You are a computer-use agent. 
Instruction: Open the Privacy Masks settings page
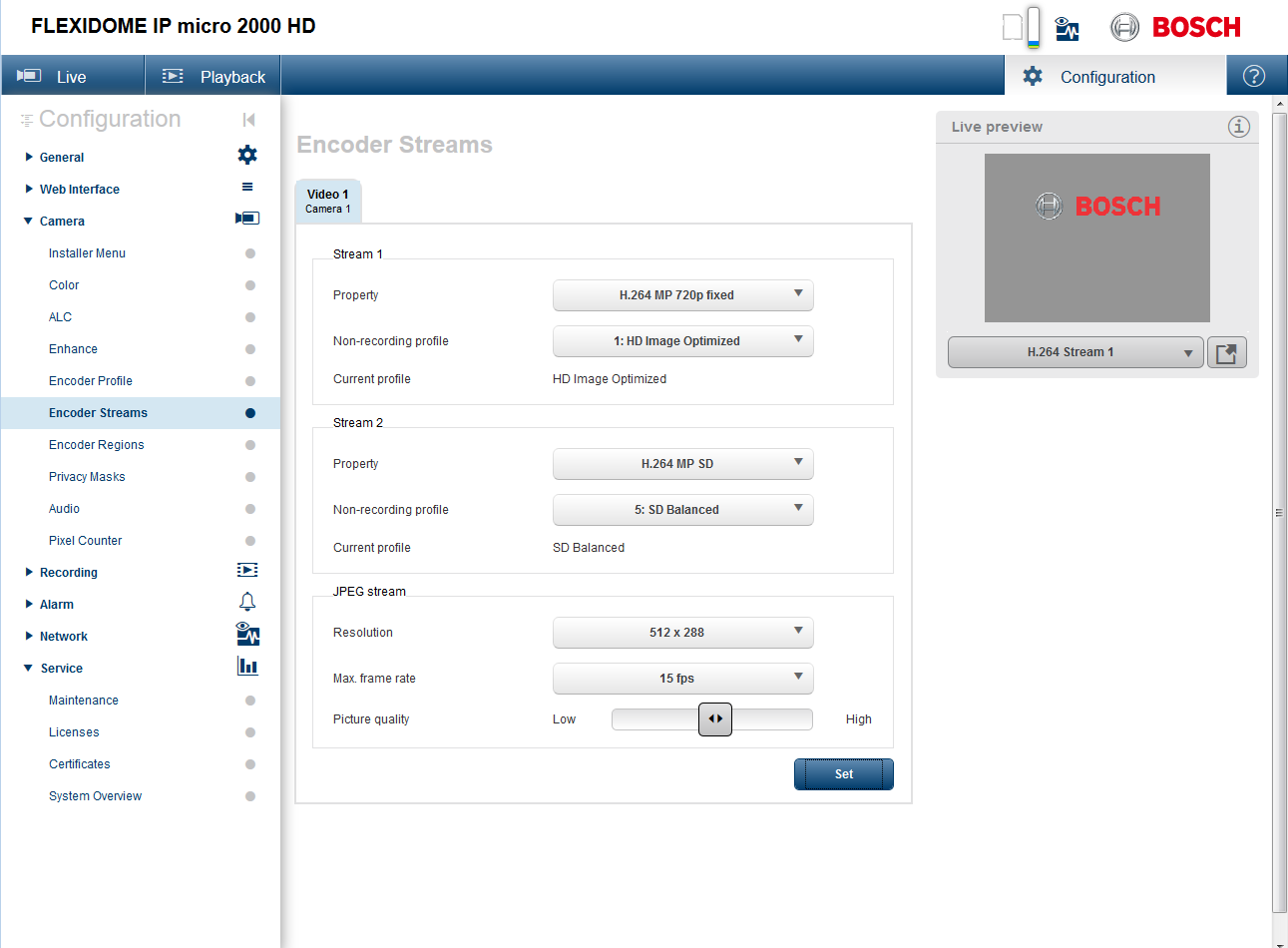click(87, 477)
